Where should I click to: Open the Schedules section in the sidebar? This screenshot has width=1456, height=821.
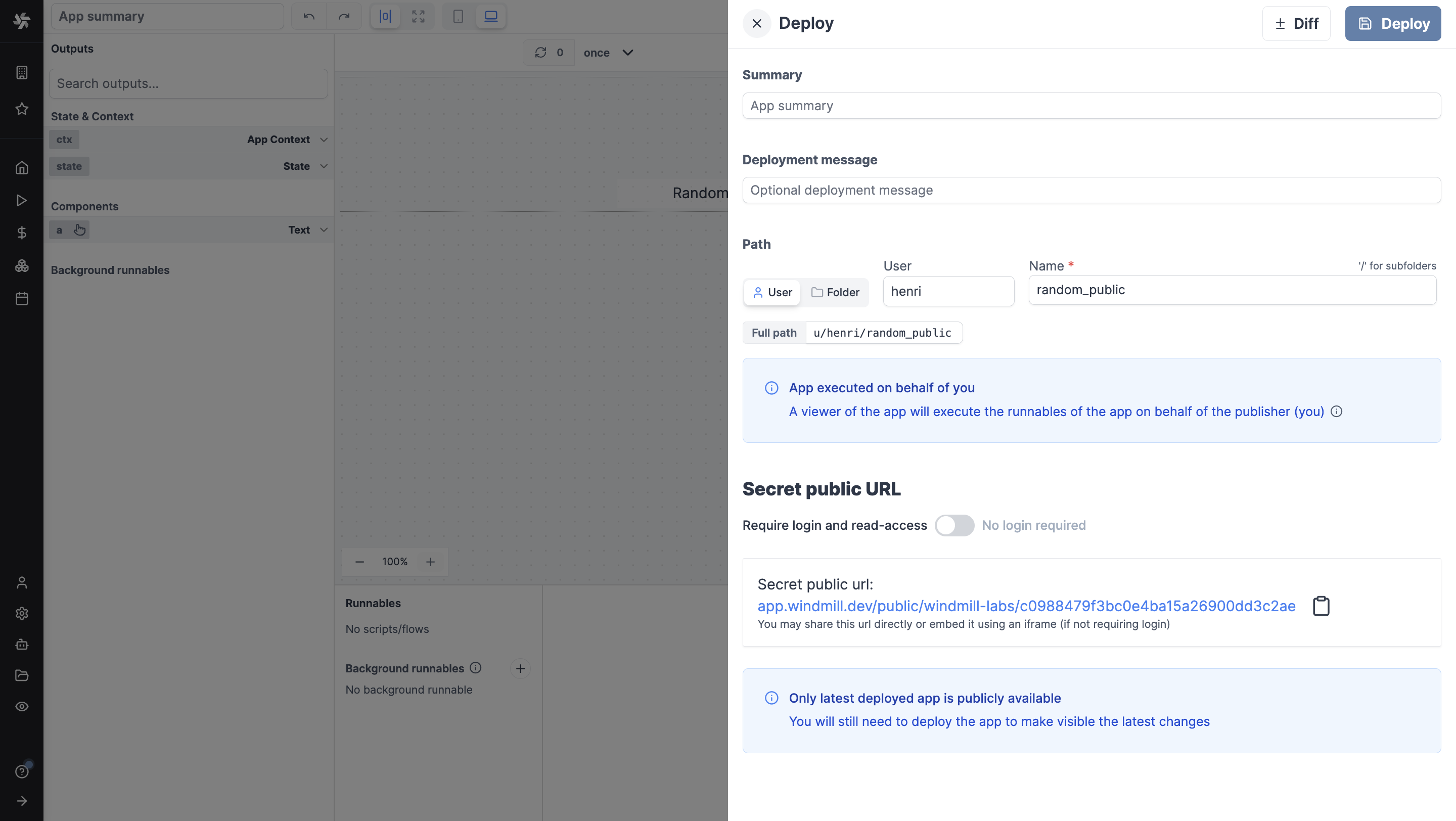point(21,299)
